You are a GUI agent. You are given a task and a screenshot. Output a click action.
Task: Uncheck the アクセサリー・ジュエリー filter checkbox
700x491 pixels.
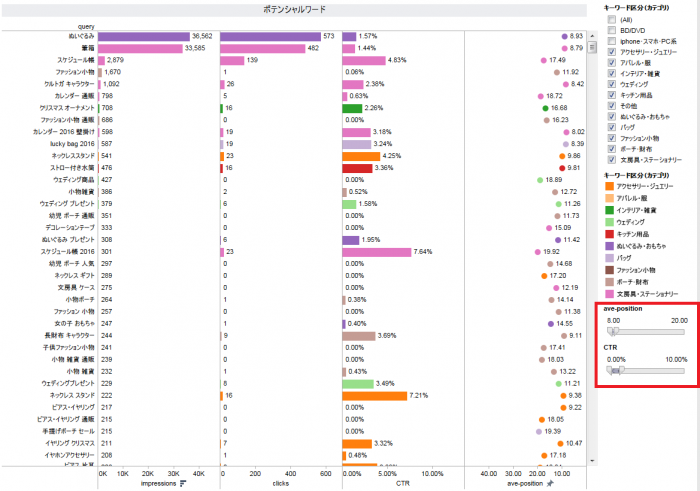(x=612, y=52)
